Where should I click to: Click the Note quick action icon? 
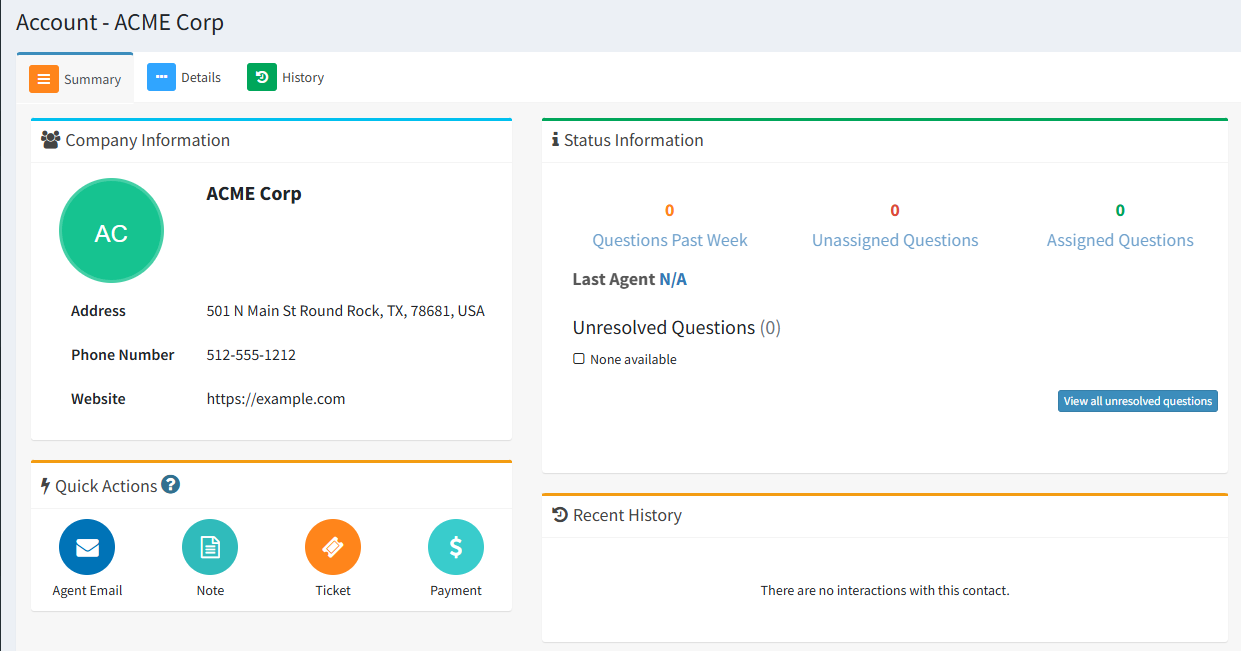(210, 547)
